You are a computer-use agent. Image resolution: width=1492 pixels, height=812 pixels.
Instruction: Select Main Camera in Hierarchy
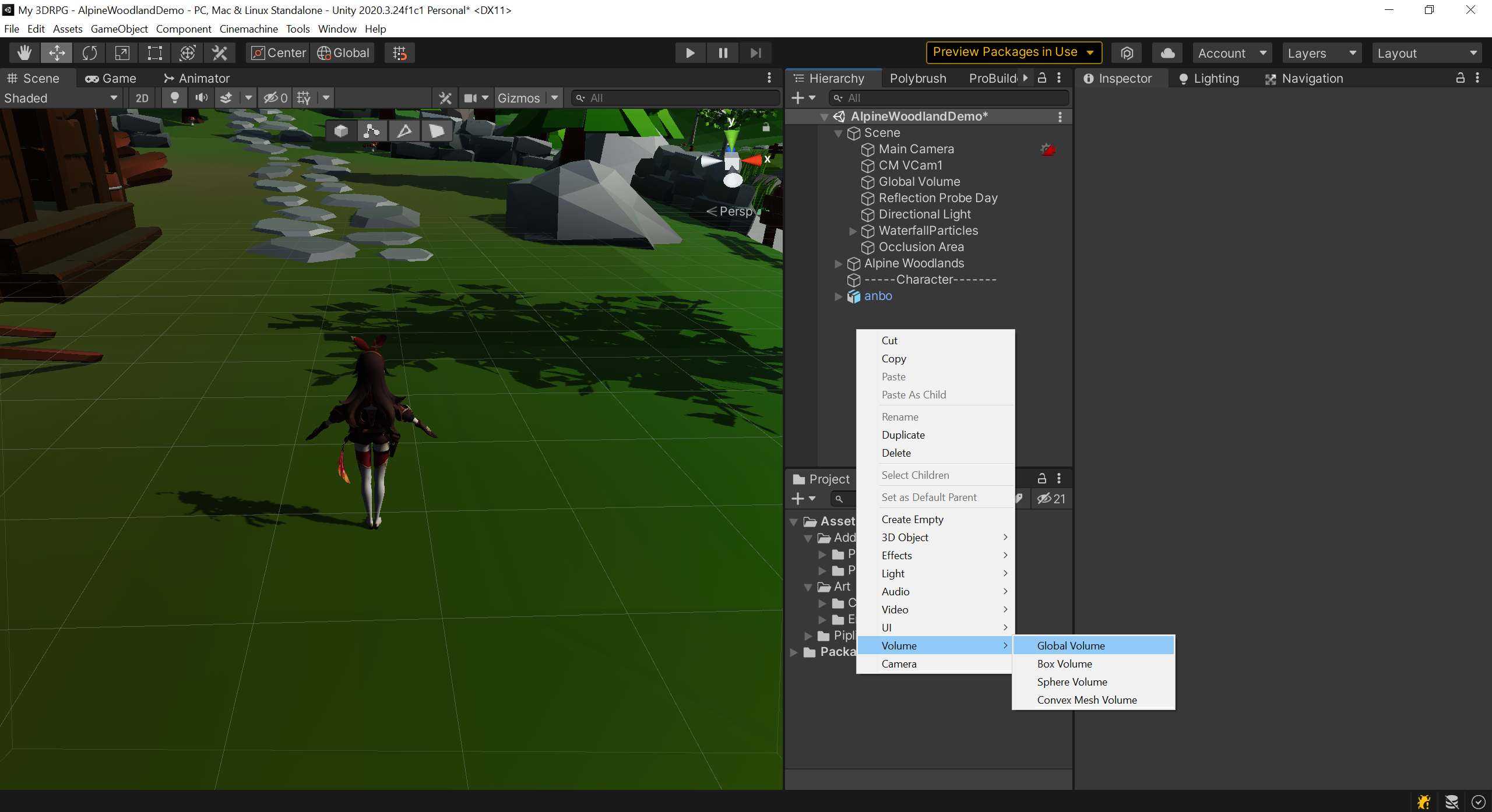[916, 149]
